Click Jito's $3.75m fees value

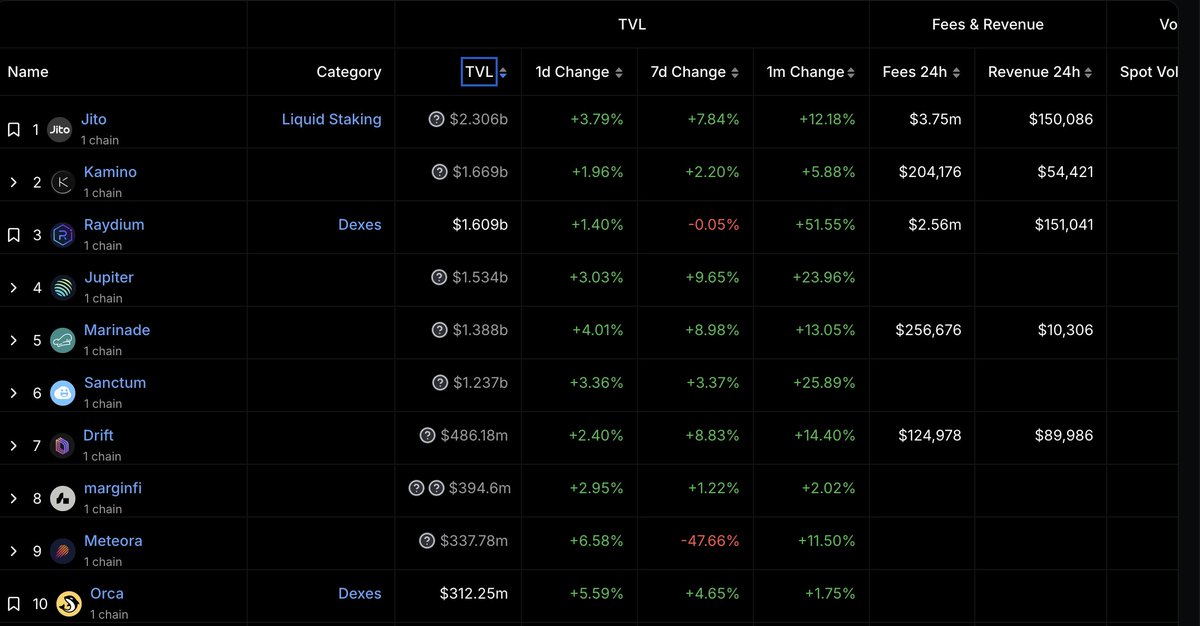coord(936,119)
